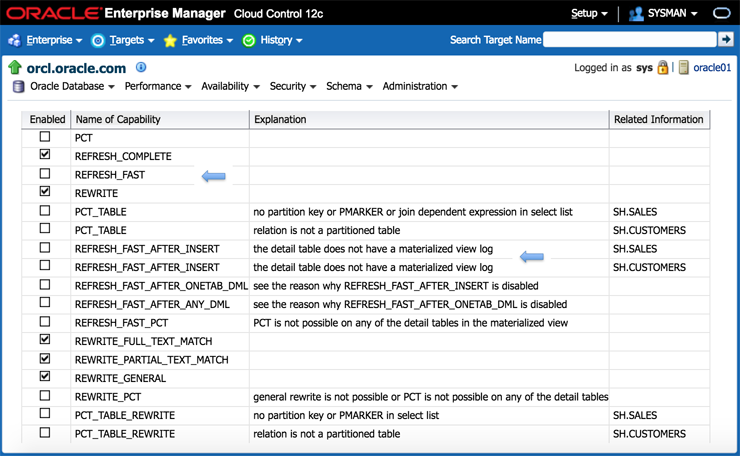Click the search go arrow button

(726, 39)
